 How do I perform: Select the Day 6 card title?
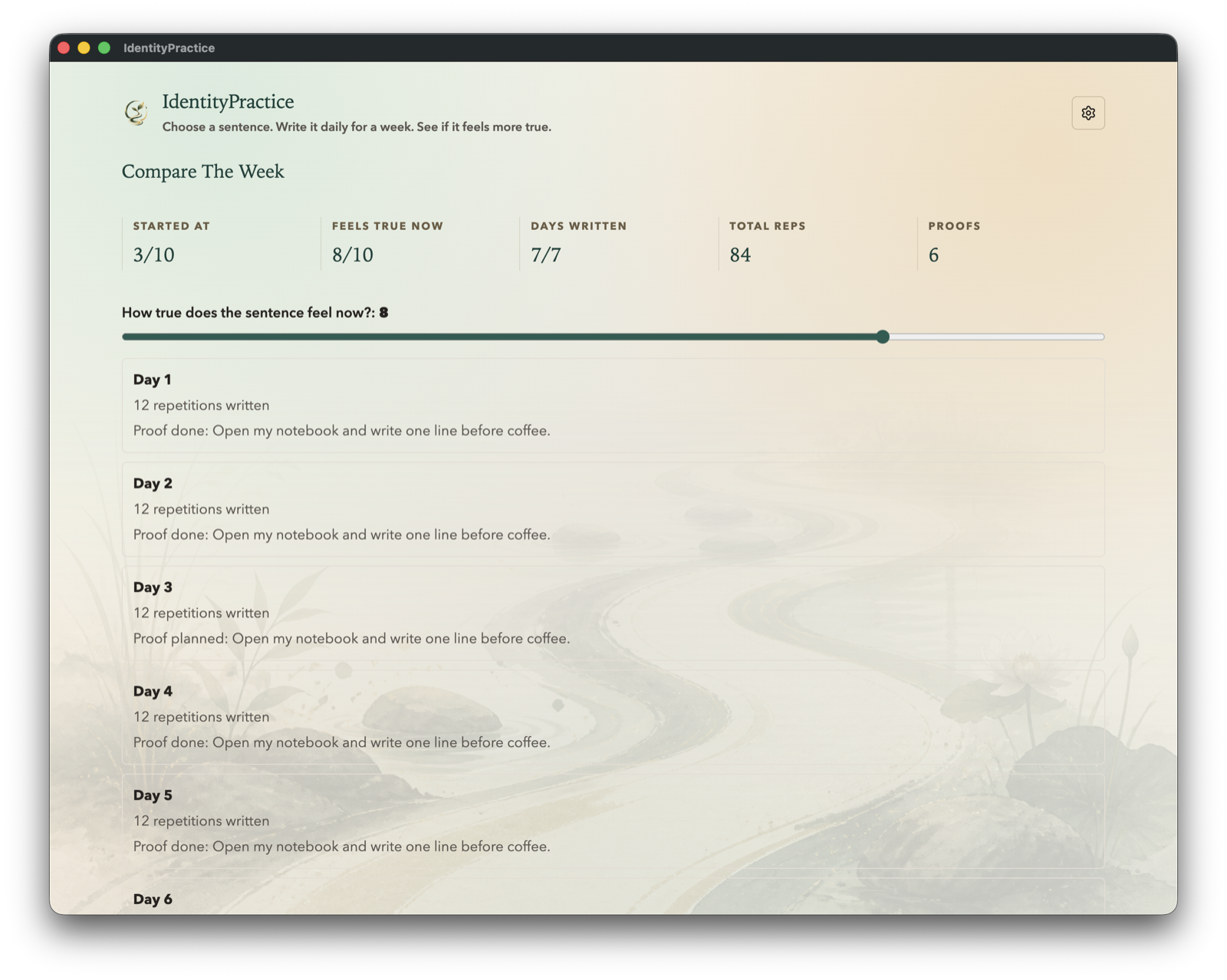(x=153, y=899)
